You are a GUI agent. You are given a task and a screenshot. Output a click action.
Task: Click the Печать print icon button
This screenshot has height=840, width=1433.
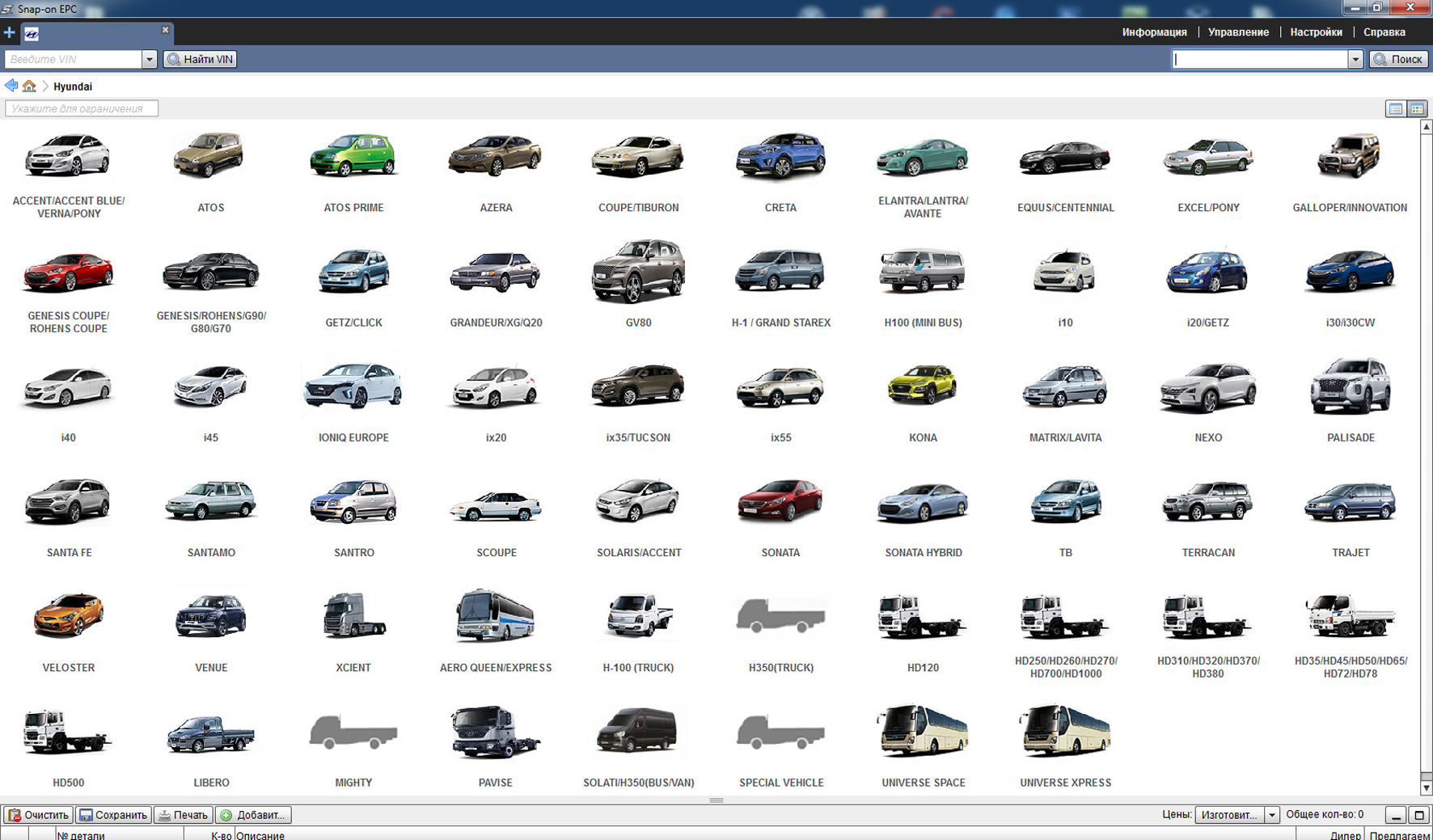coord(184,815)
